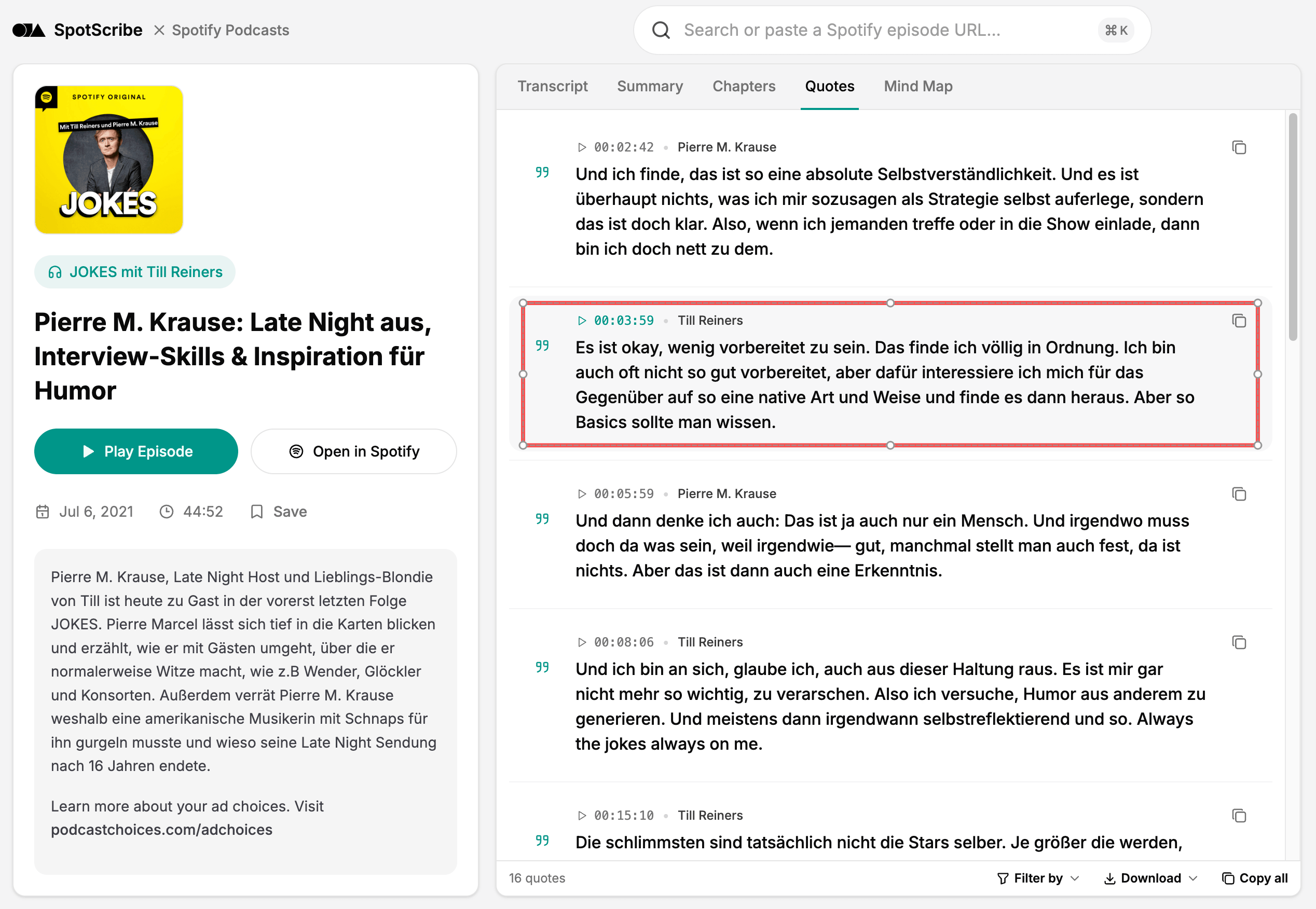Click the ⌘K shortcut badge
1316x909 pixels.
(x=1116, y=30)
